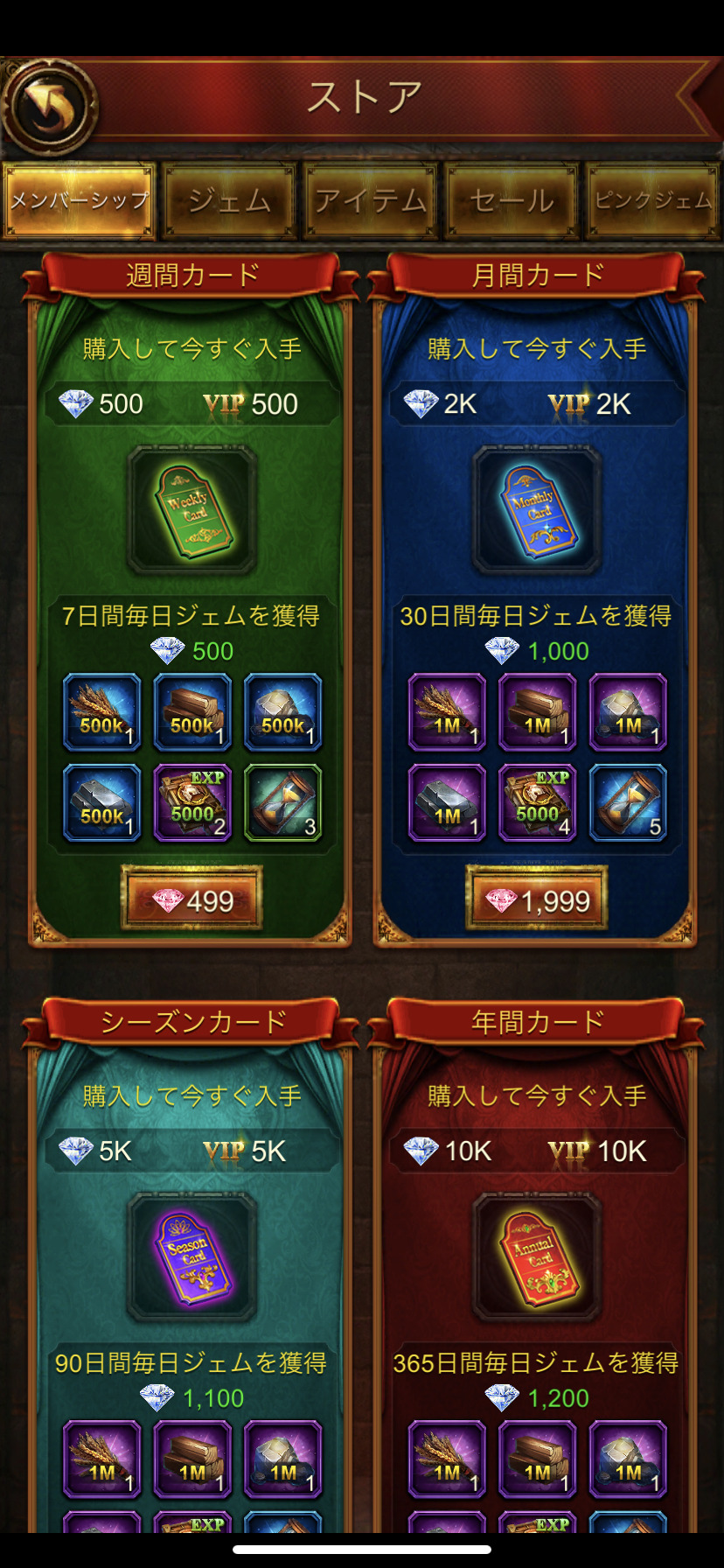Tap the EXP 5000 book in 月間カード
Viewport: 724px width, 1568px height.
537,803
